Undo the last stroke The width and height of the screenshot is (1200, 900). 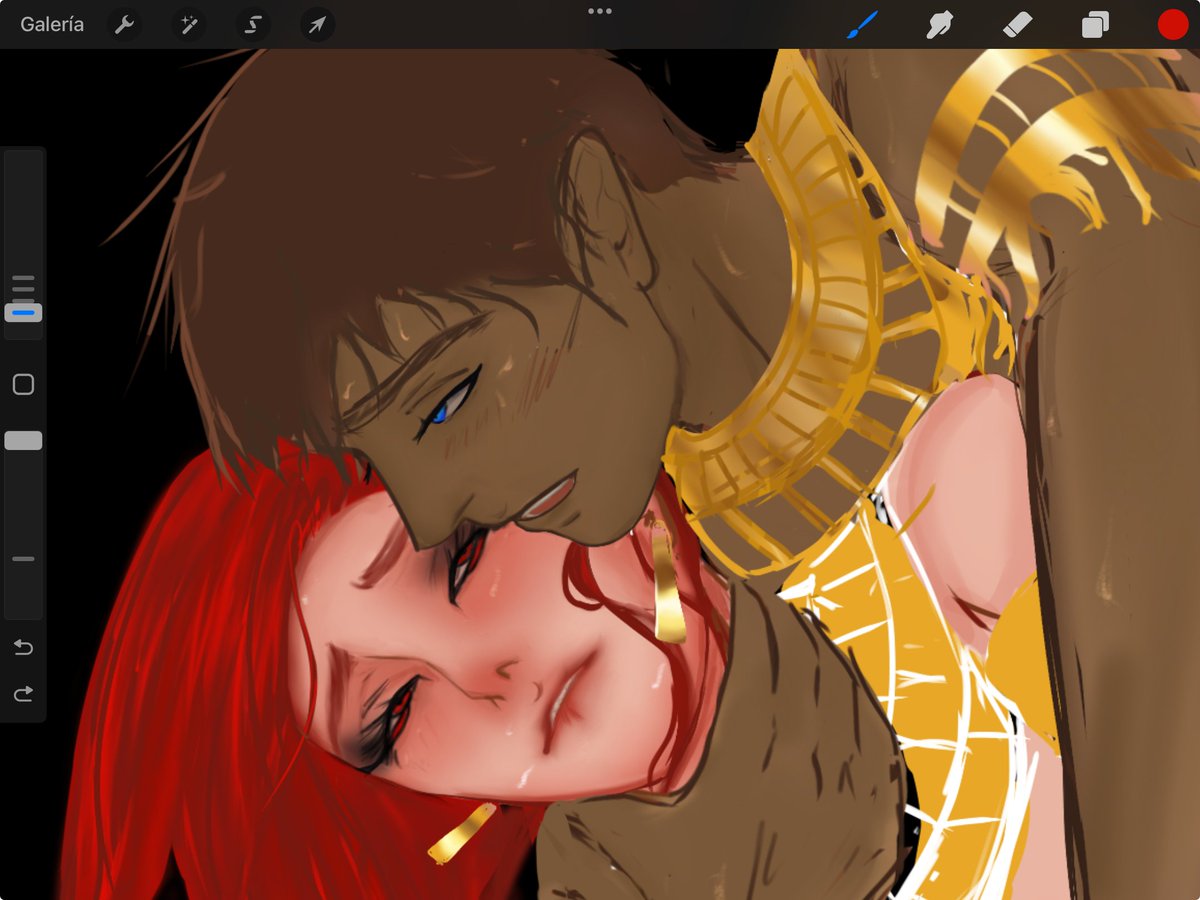click(x=23, y=647)
